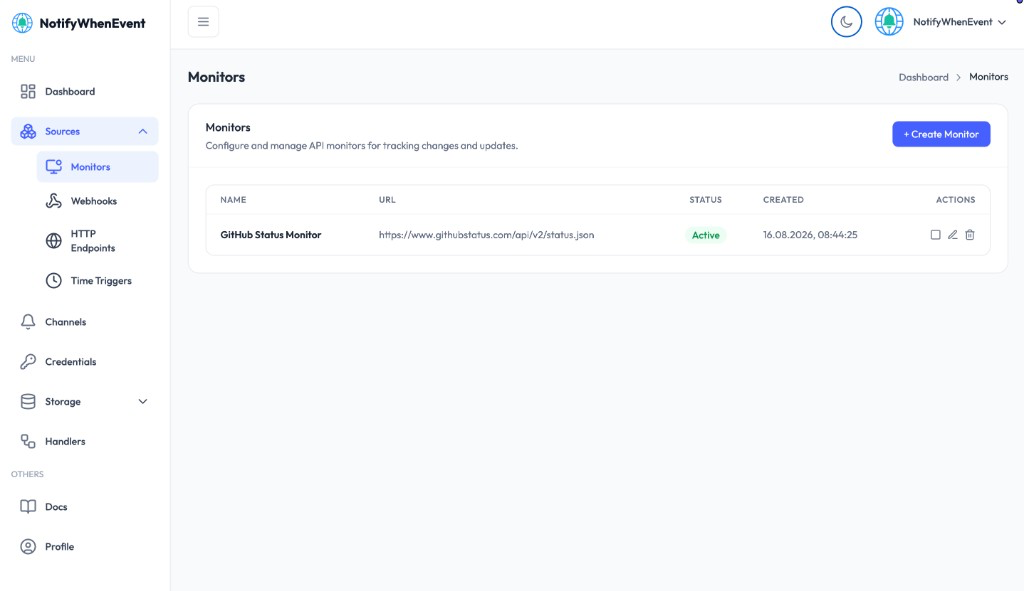Click the Time Triggers clock icon
Screen dimensions: 1024x591
tap(54, 281)
